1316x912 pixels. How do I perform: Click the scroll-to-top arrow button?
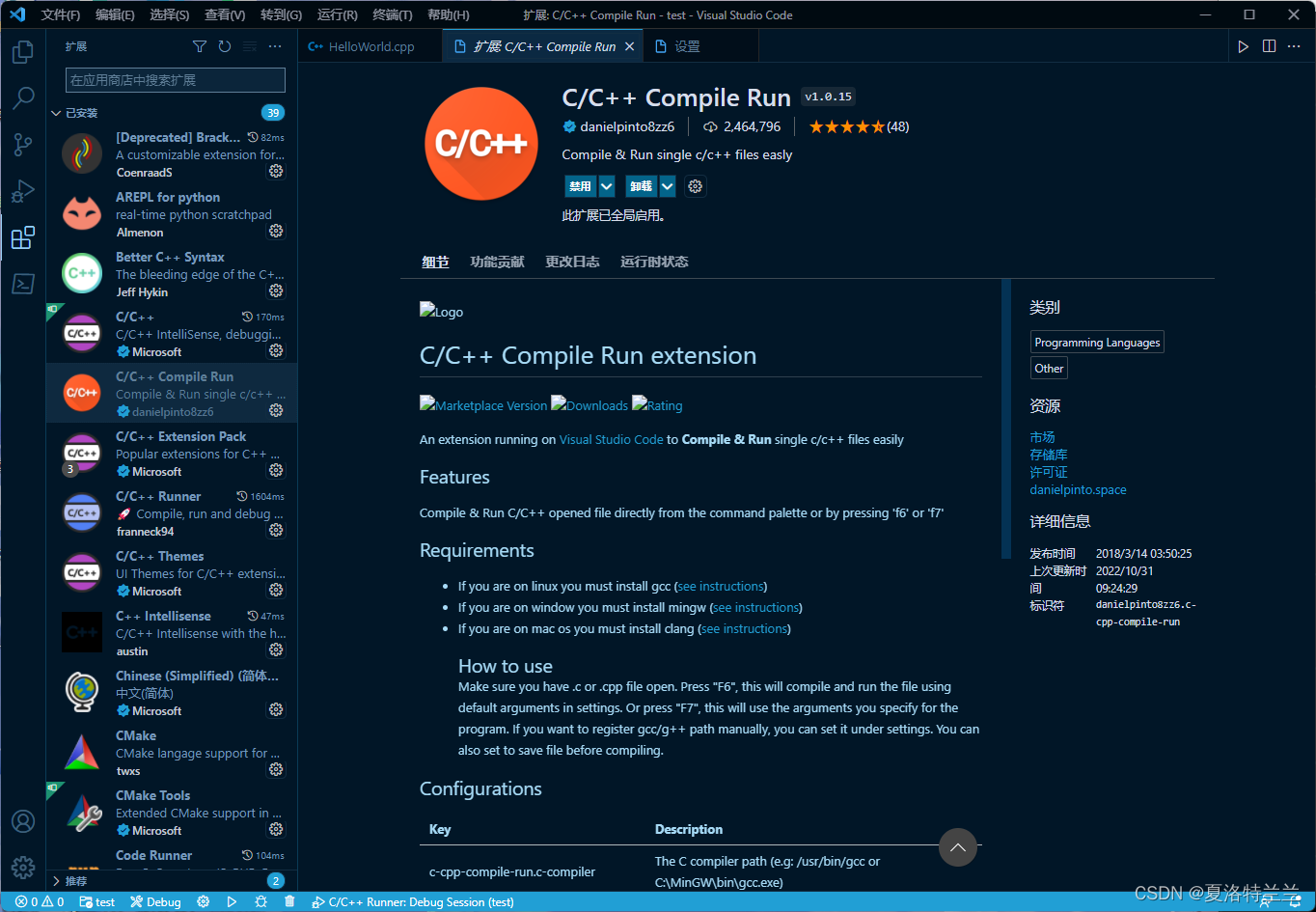958,847
